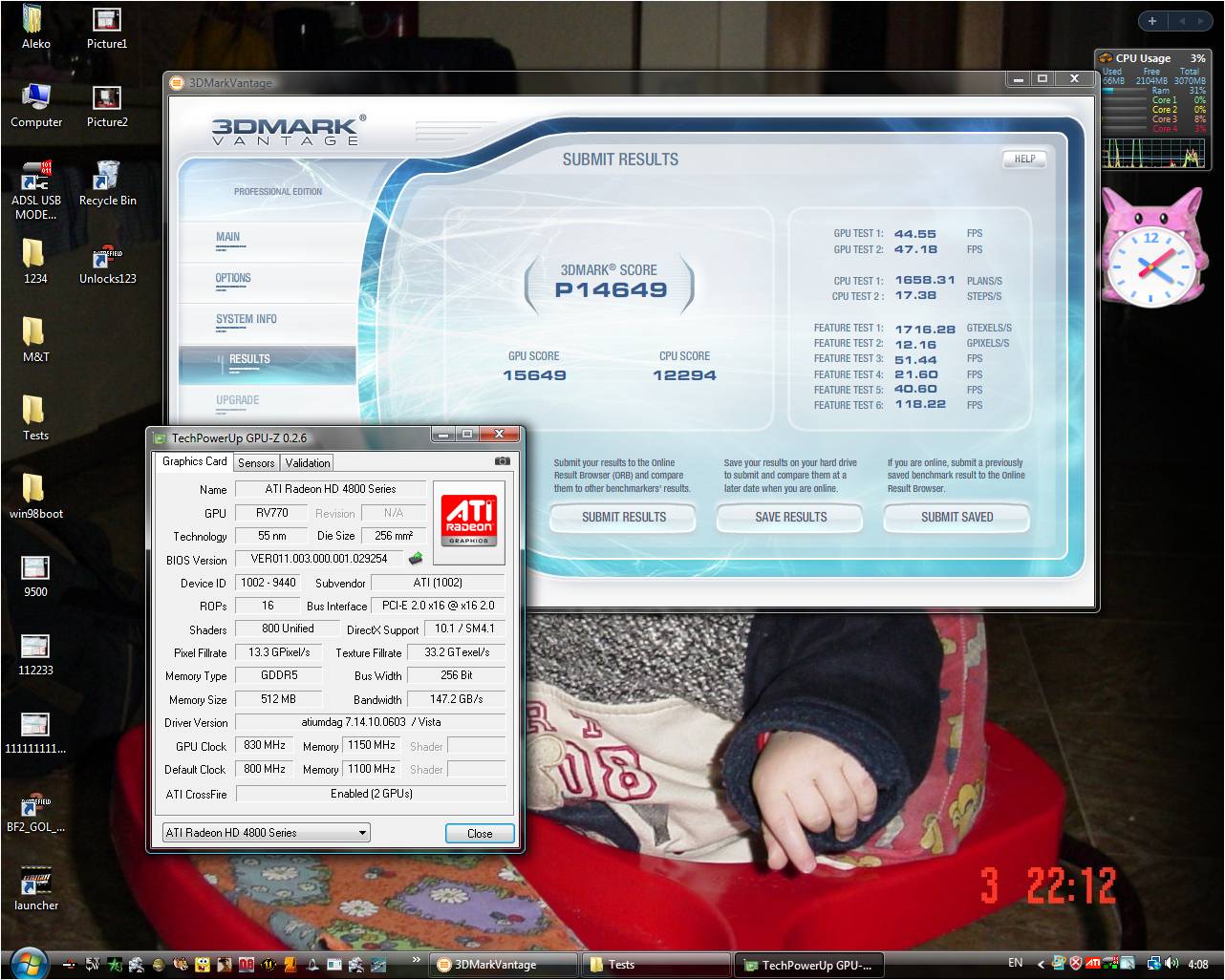Click the GPU TEST 1 value 44.55

pos(914,234)
